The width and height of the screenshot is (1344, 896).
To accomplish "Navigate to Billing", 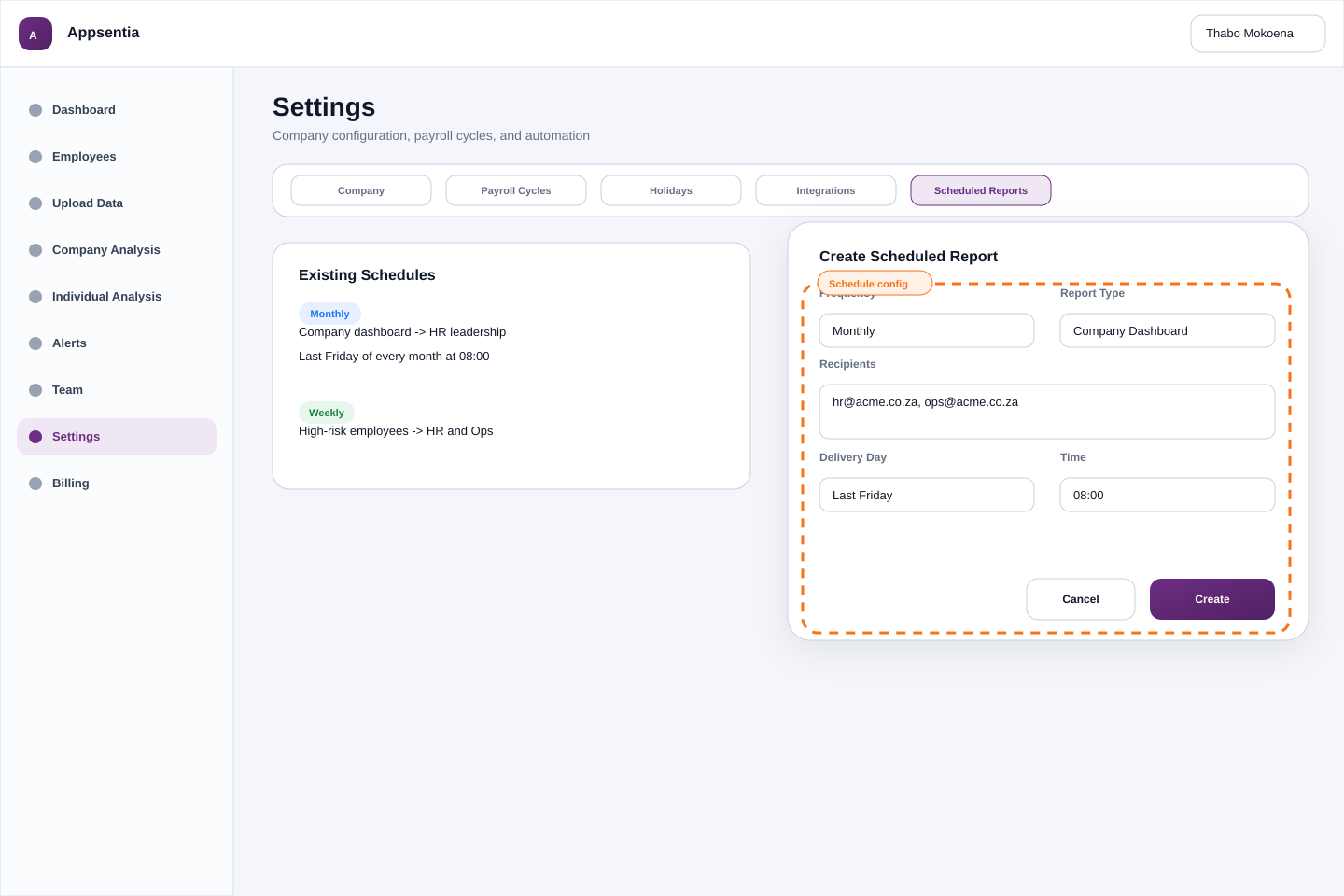I will (117, 483).
